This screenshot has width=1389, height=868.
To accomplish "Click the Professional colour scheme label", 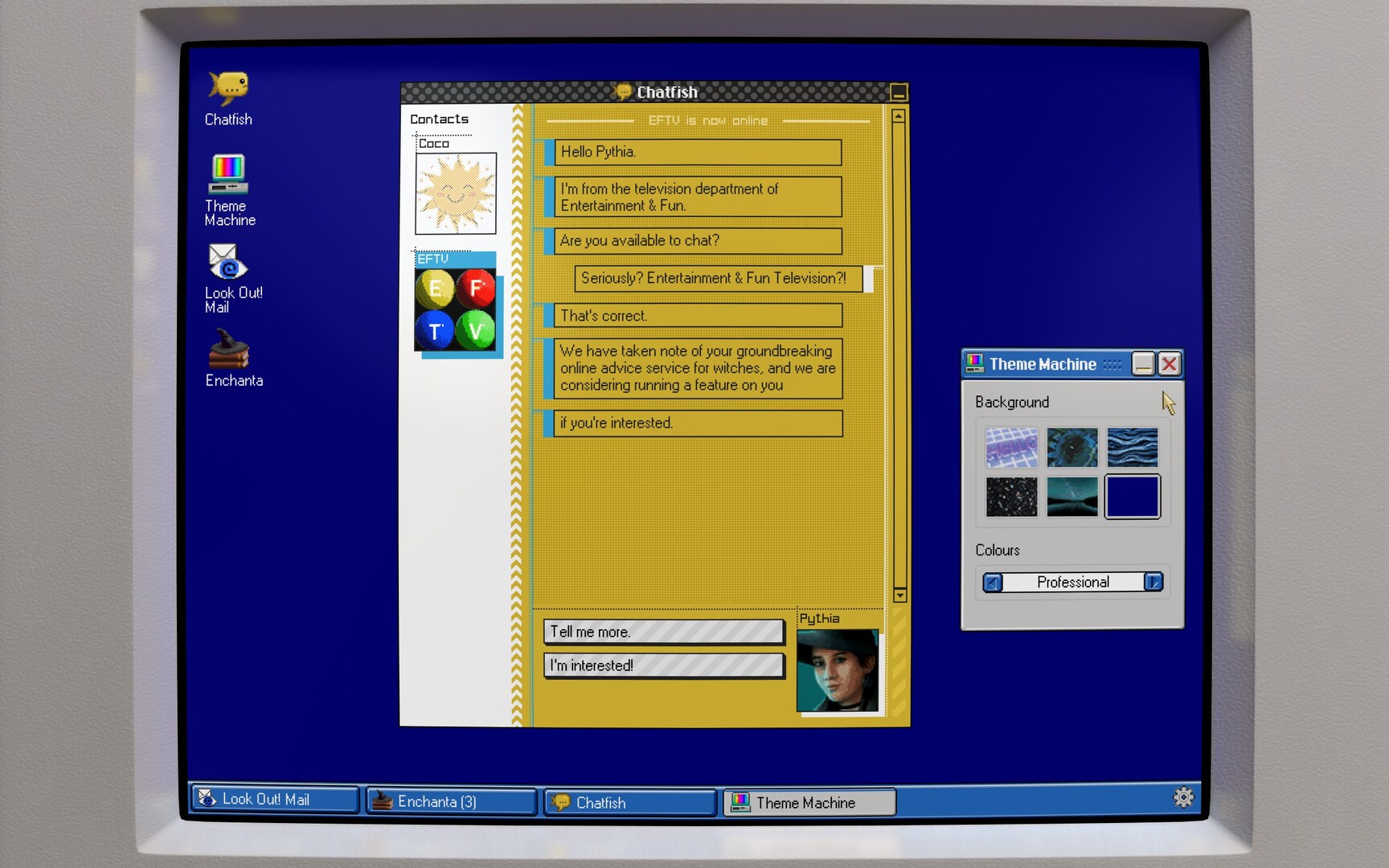I will click(x=1073, y=582).
